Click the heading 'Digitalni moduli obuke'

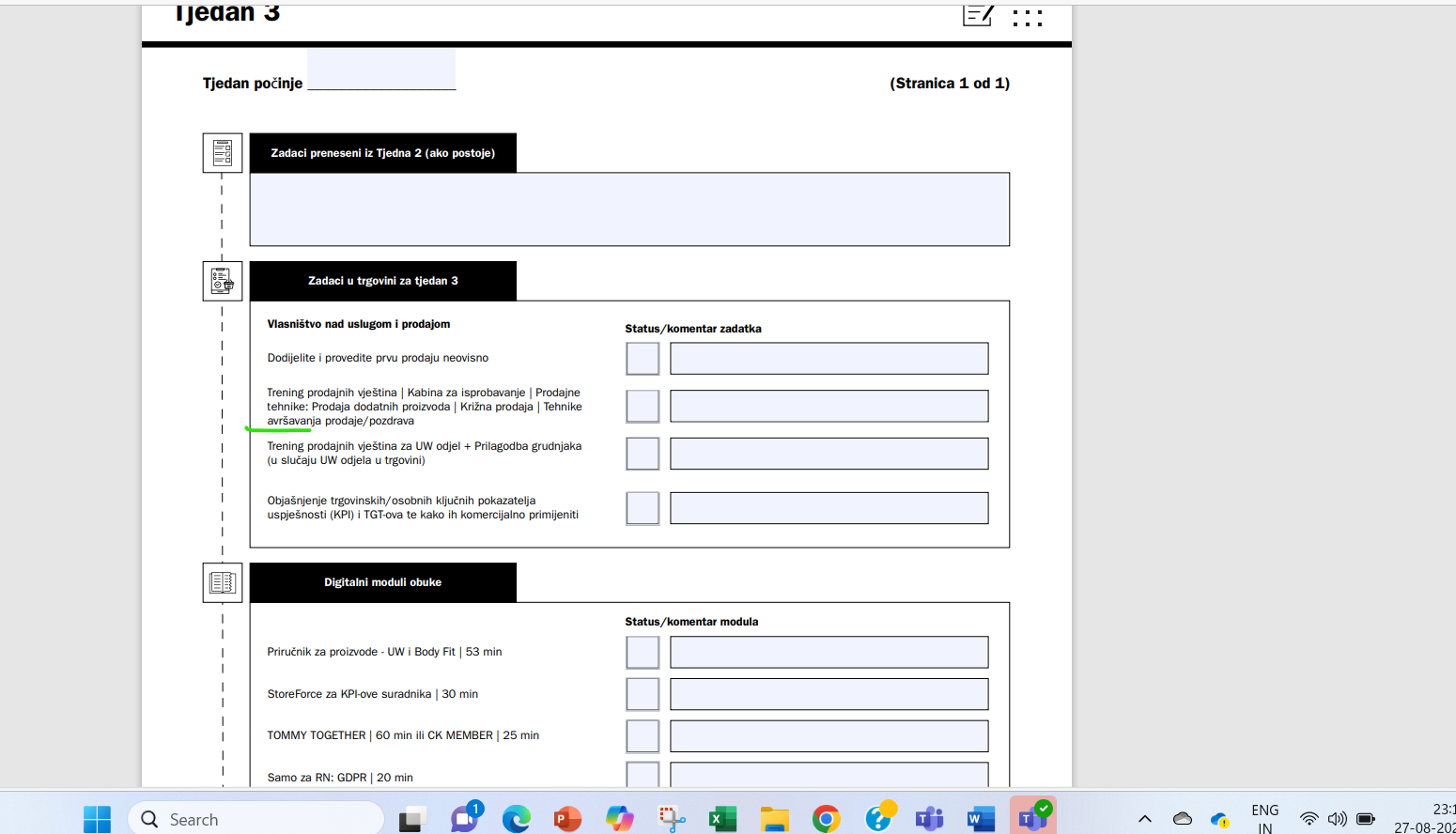tap(383, 582)
